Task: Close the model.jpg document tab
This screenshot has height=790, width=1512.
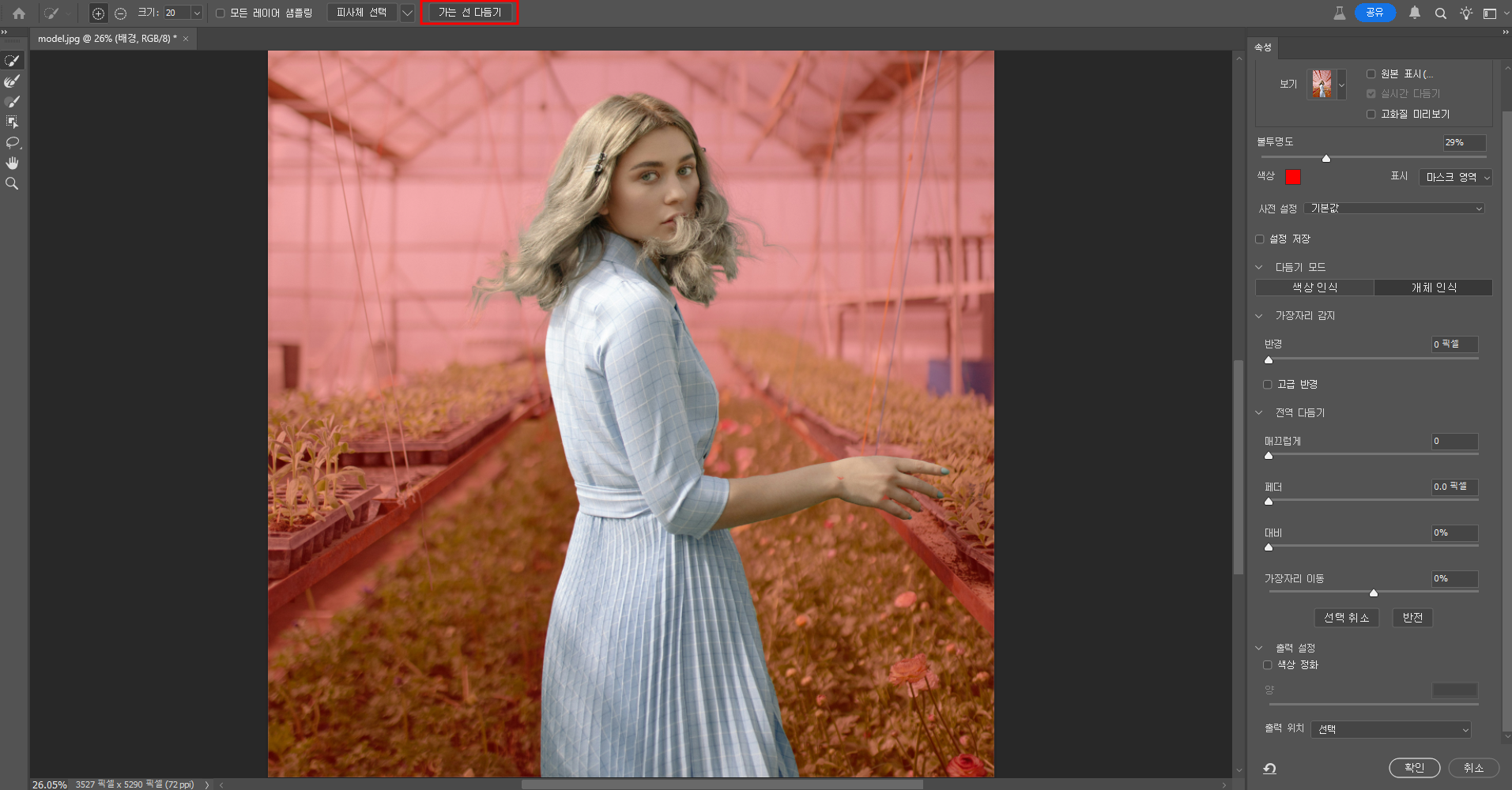Action: point(186,39)
